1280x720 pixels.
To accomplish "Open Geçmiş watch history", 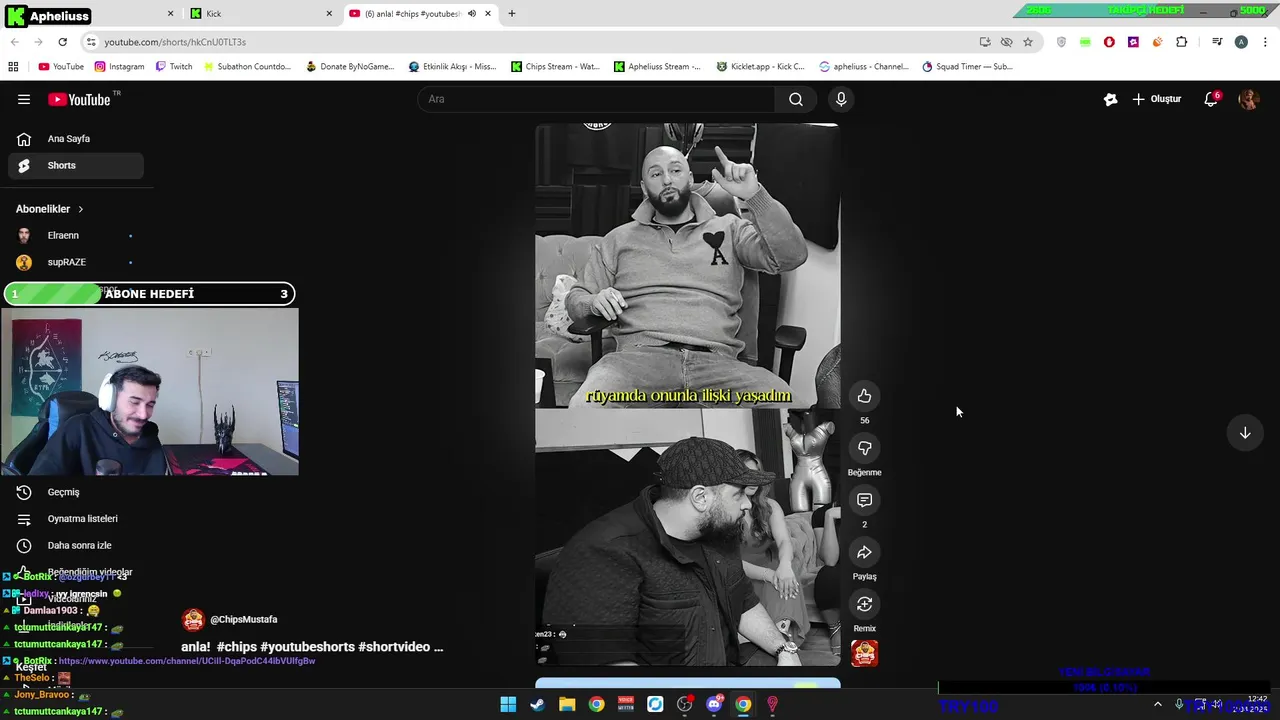I will point(76,492).
